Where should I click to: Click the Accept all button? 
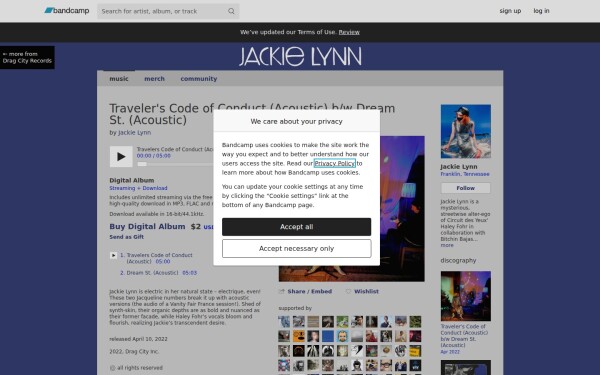tap(296, 227)
